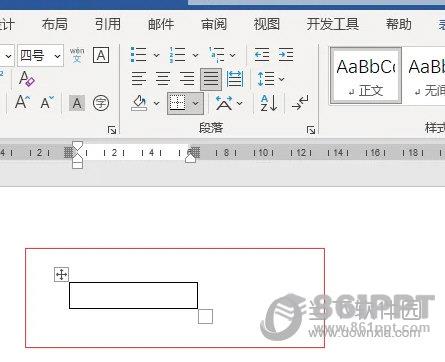The height and width of the screenshot is (362, 445).
Task: Expand the borders dropdown arrow
Action: pos(196,103)
